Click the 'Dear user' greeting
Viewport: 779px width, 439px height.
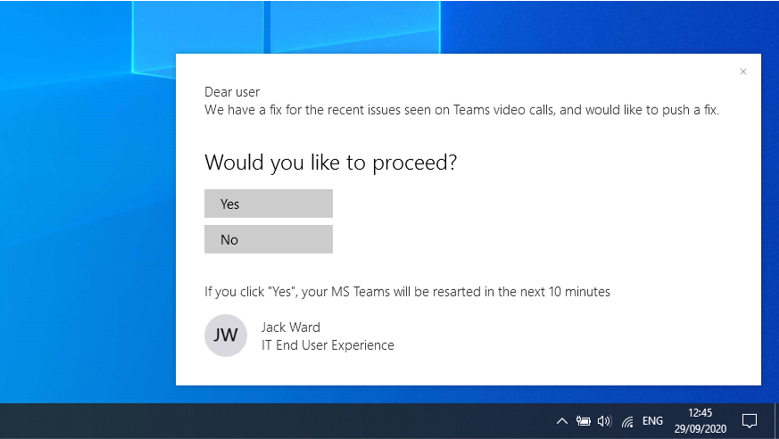(x=232, y=92)
